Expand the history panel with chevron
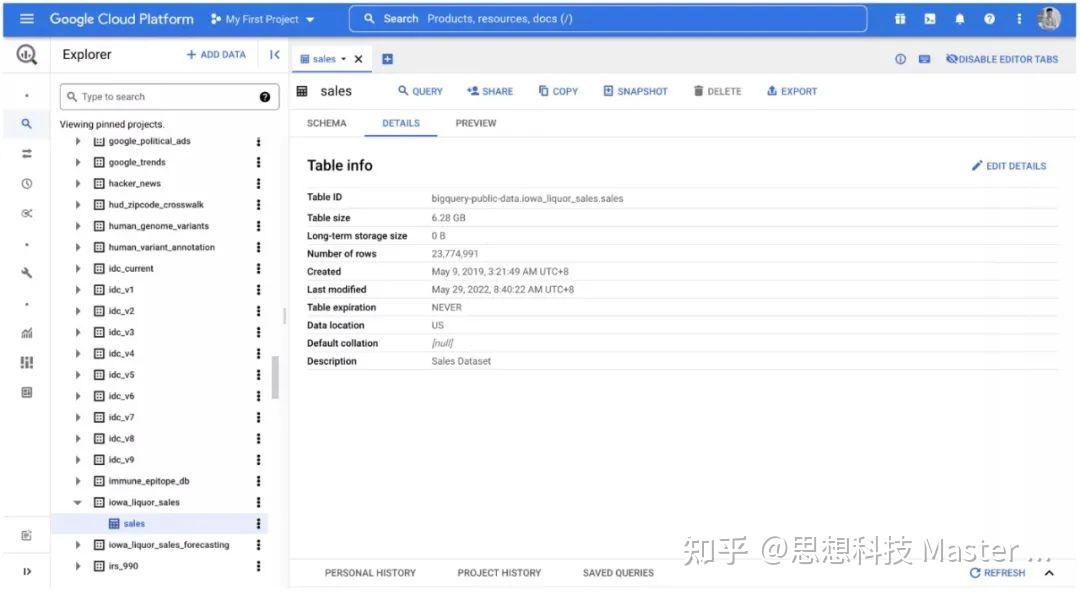 click(1049, 573)
